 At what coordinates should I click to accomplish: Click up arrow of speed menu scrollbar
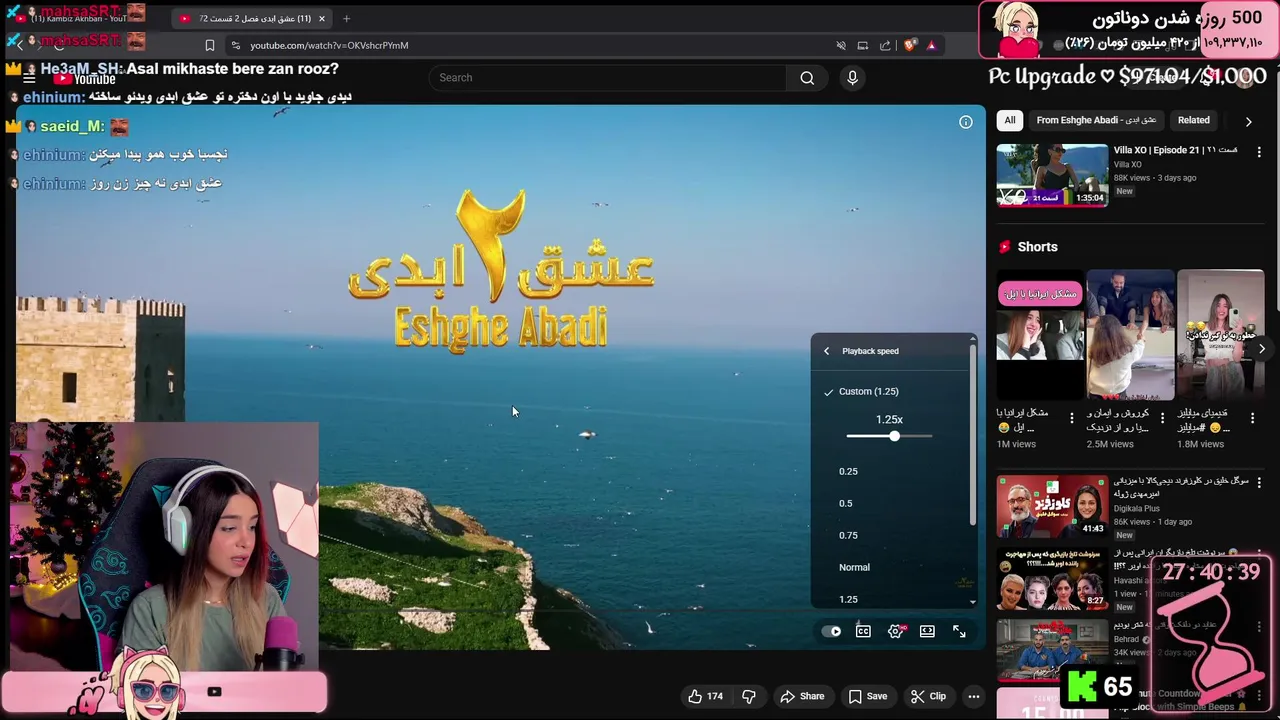coord(973,339)
